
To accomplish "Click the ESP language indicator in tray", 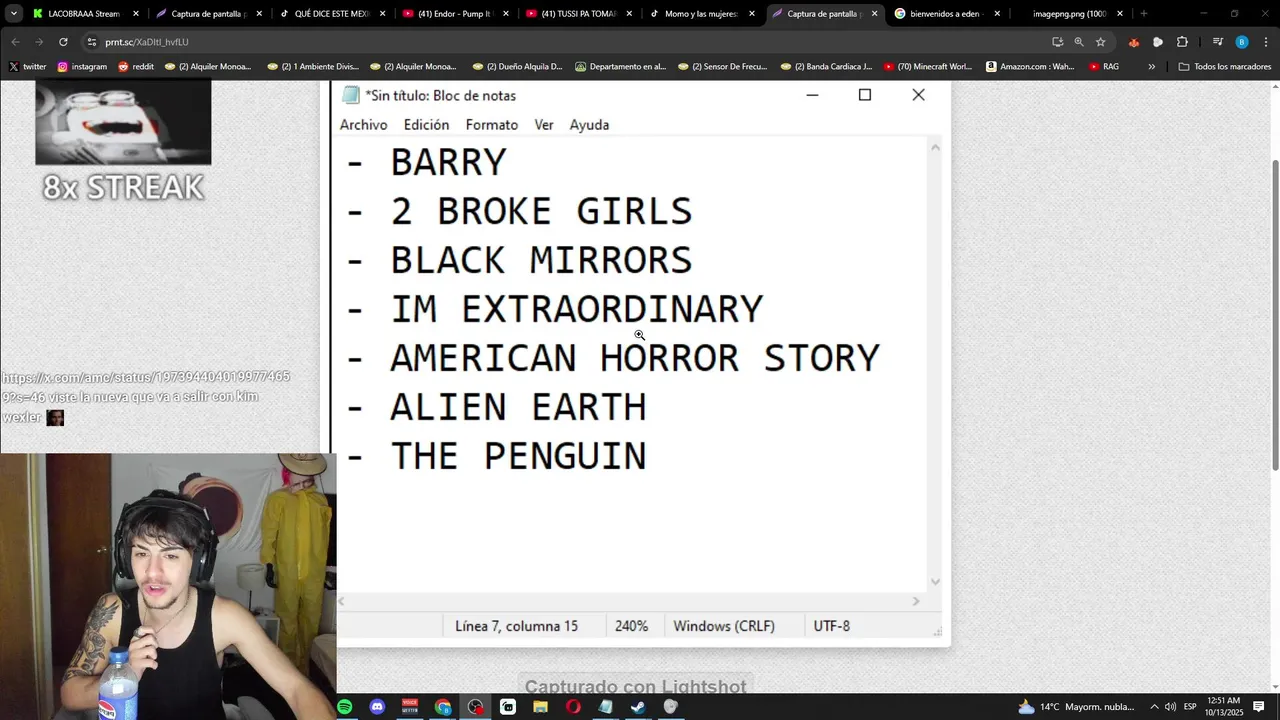I will pyautogui.click(x=1190, y=707).
